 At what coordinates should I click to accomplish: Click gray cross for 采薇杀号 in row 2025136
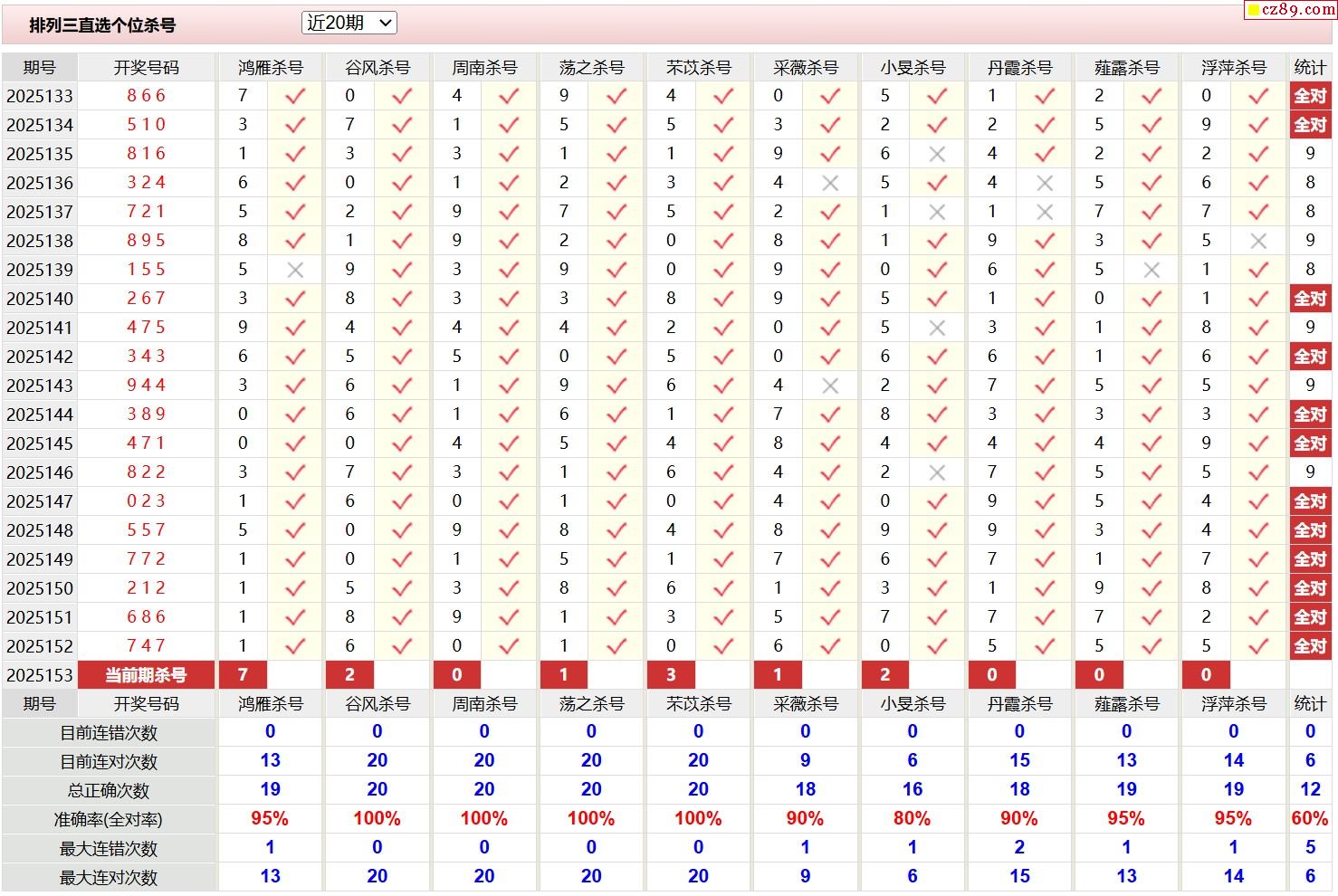(830, 183)
